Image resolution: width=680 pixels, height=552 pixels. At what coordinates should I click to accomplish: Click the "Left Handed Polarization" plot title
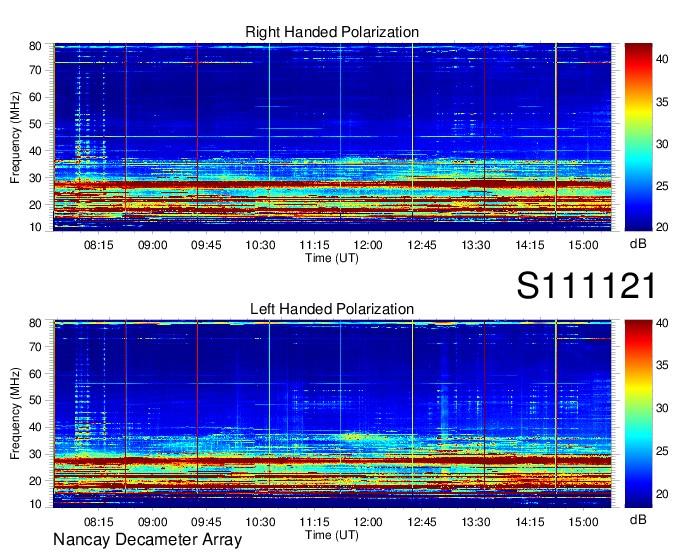click(332, 309)
